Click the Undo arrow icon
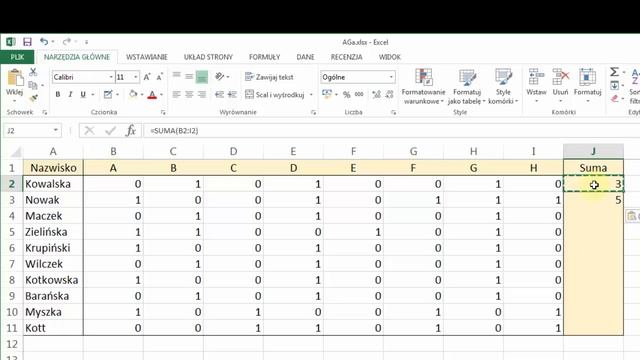Screen dimensions: 640x360 (44, 42)
